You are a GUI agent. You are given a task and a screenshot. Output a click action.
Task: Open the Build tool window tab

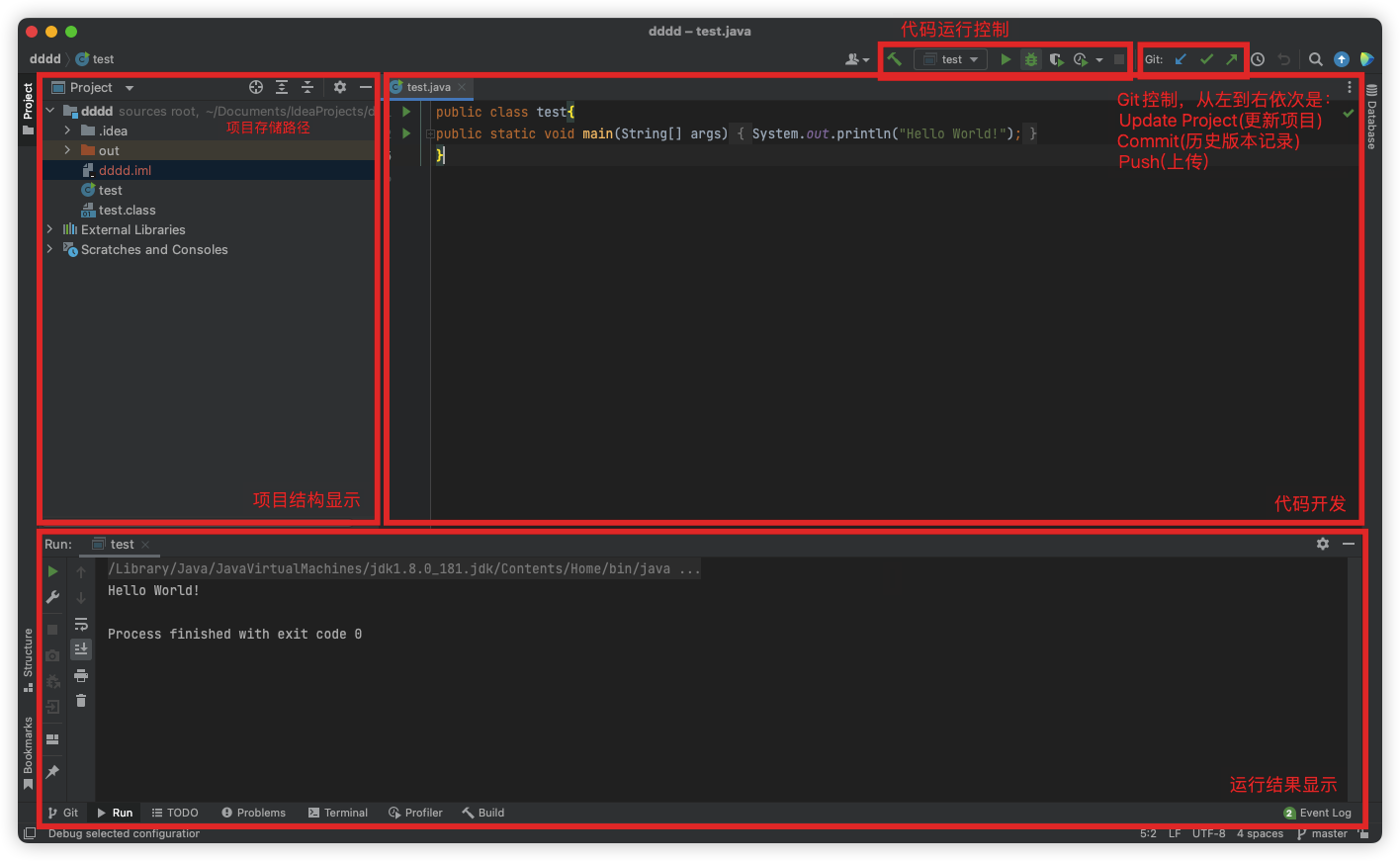click(483, 813)
